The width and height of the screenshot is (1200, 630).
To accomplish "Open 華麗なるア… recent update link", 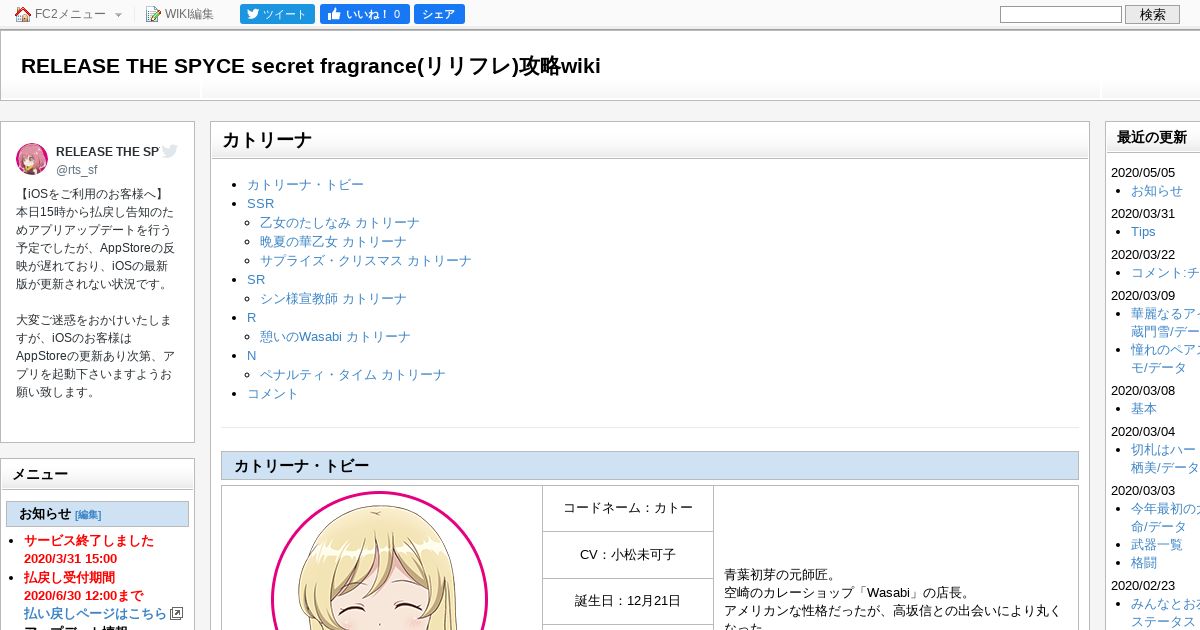I will [x=1165, y=322].
